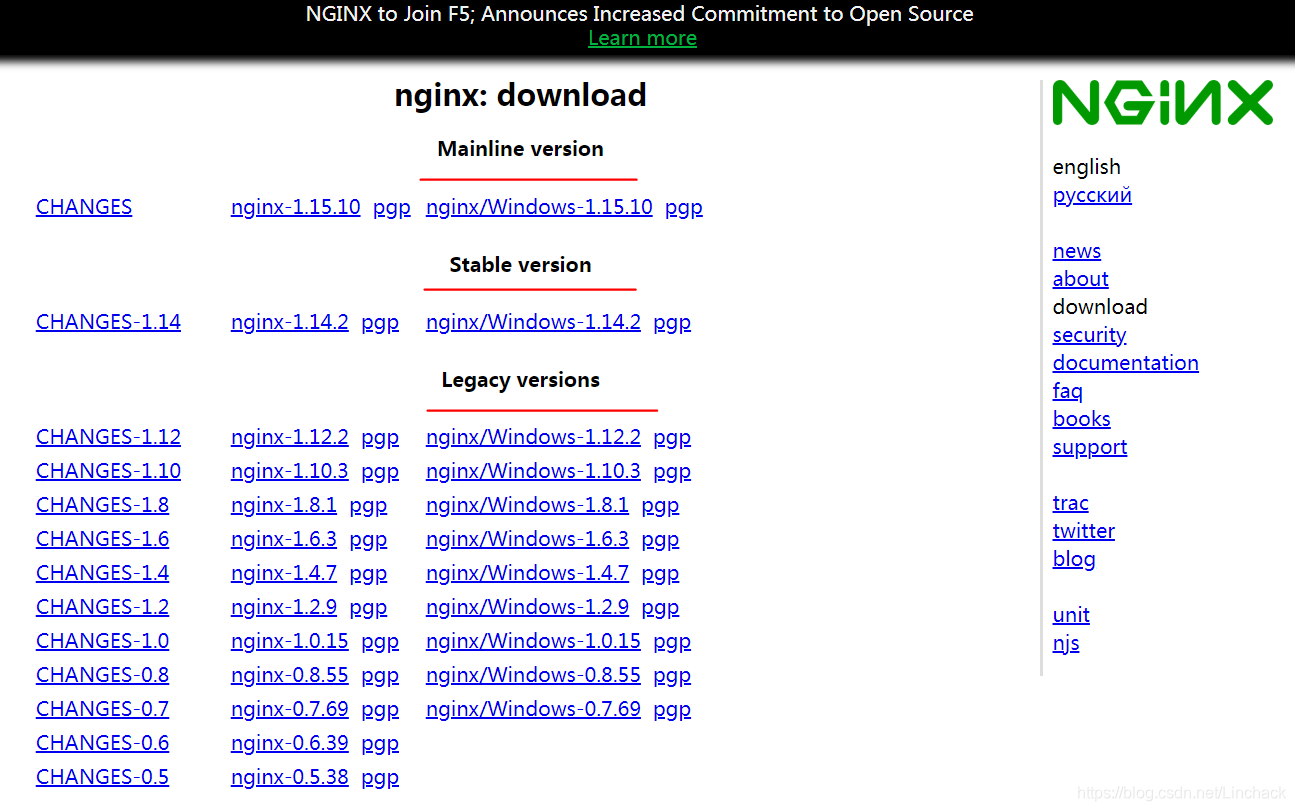Viewport: 1295px width, 811px height.
Task: Click the NGINX logo
Action: tap(1162, 103)
